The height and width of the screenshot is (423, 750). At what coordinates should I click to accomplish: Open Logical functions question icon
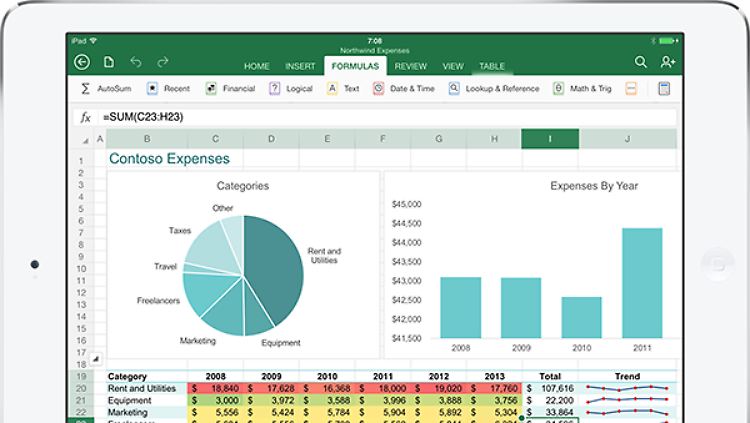275,89
